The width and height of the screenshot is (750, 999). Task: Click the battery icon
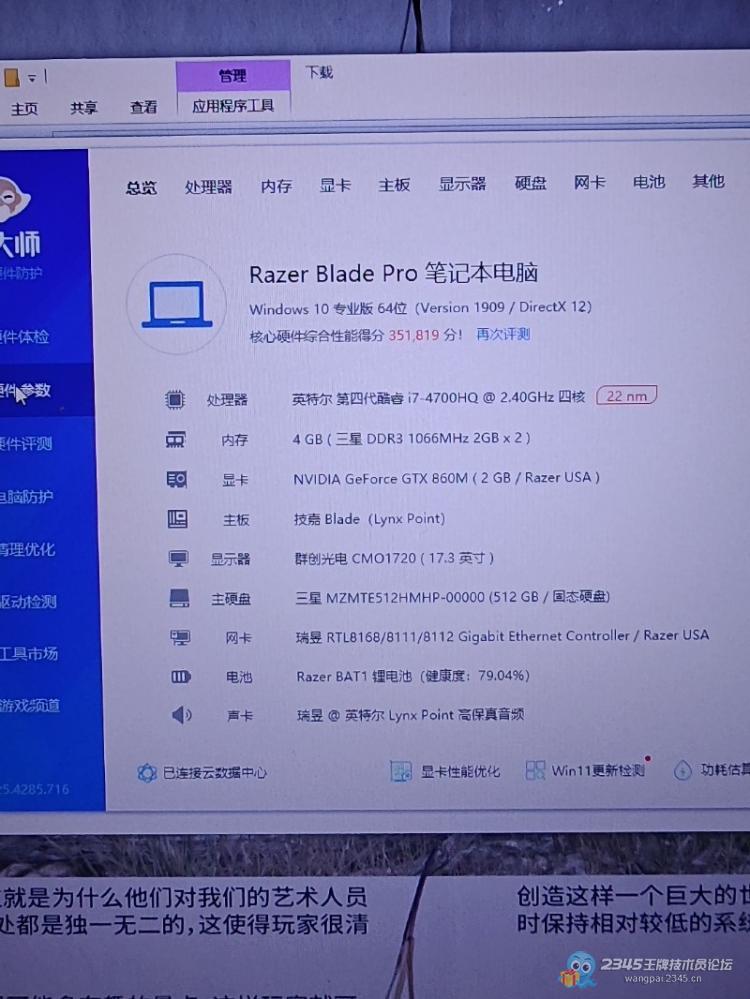[x=180, y=677]
